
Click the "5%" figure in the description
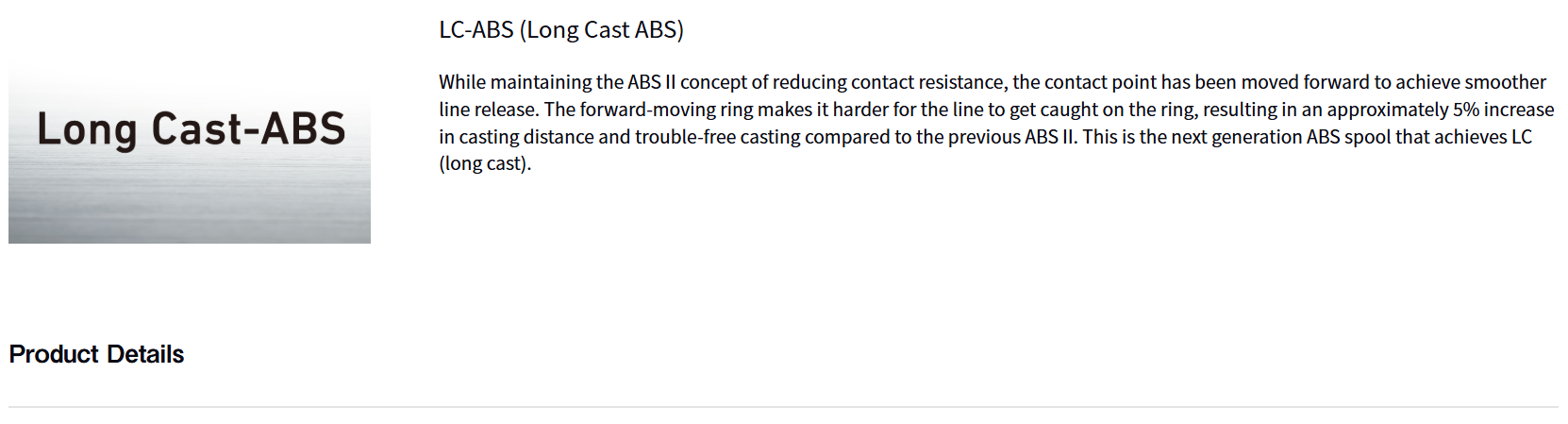[1463, 110]
